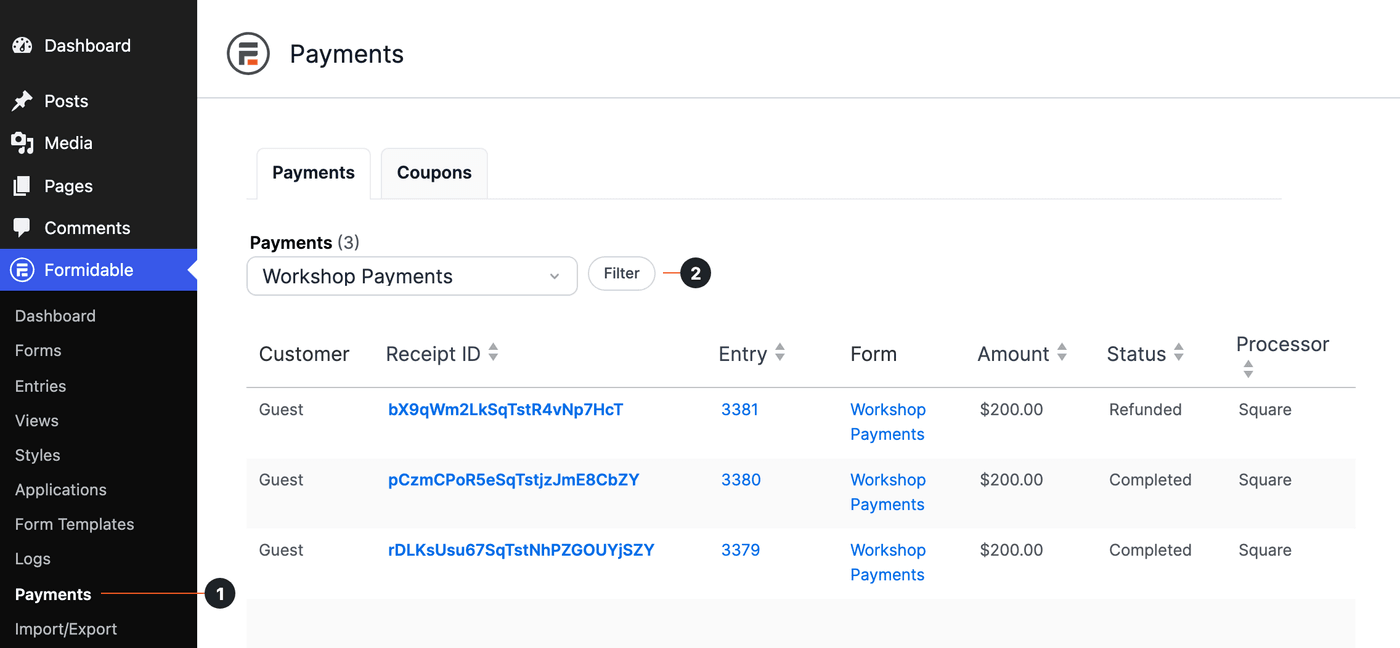The image size is (1400, 648).
Task: Click Completed status for entry 3380
Action: tap(1150, 480)
